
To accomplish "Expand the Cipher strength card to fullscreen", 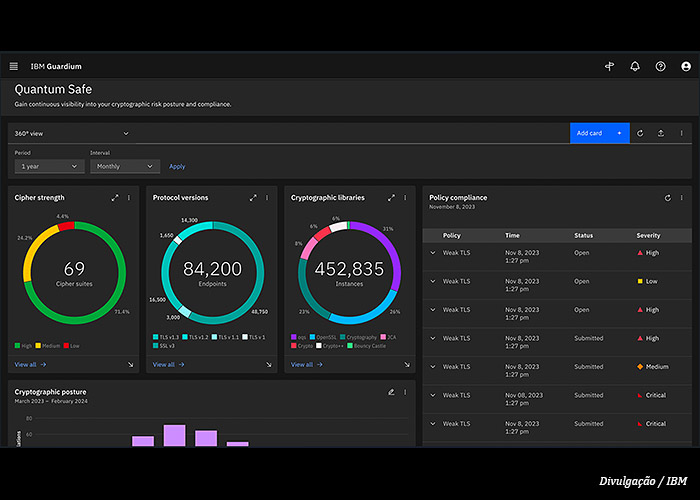I will (x=115, y=197).
